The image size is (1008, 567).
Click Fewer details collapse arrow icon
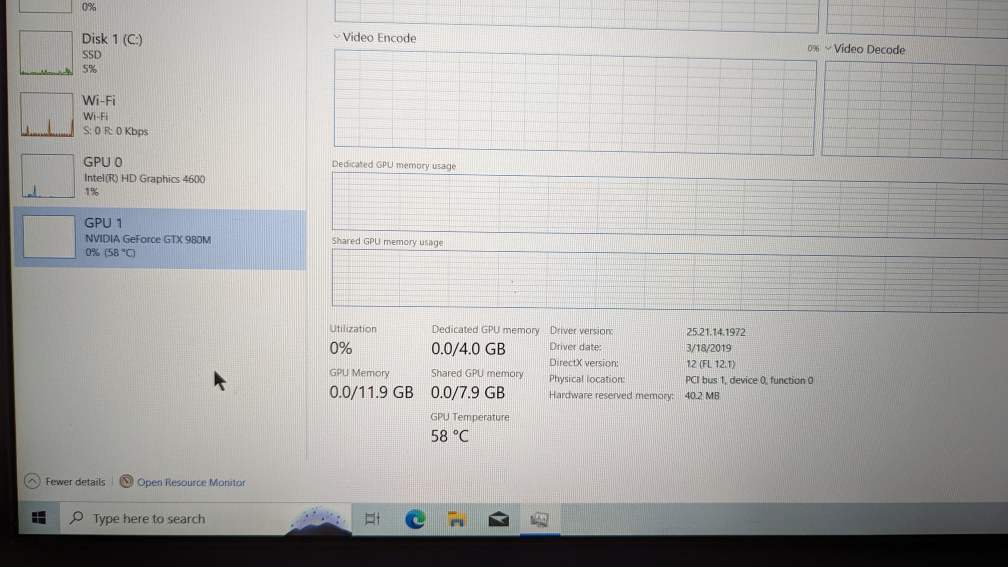pos(32,481)
